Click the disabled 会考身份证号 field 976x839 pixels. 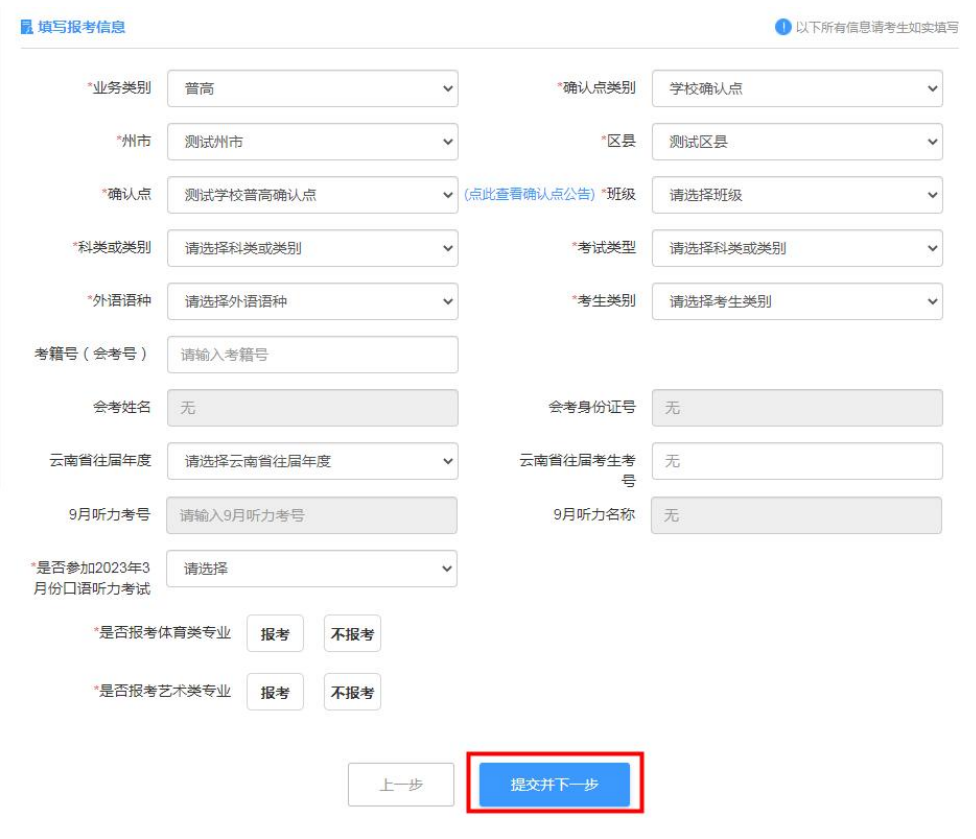click(x=797, y=408)
